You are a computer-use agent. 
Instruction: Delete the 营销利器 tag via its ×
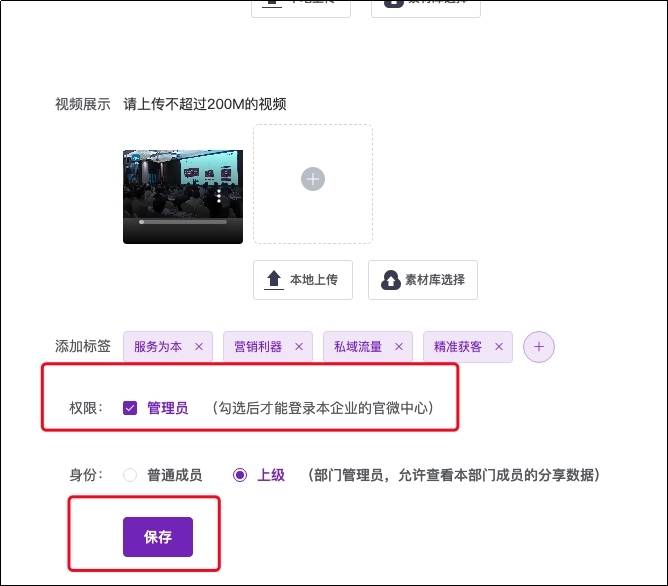298,347
